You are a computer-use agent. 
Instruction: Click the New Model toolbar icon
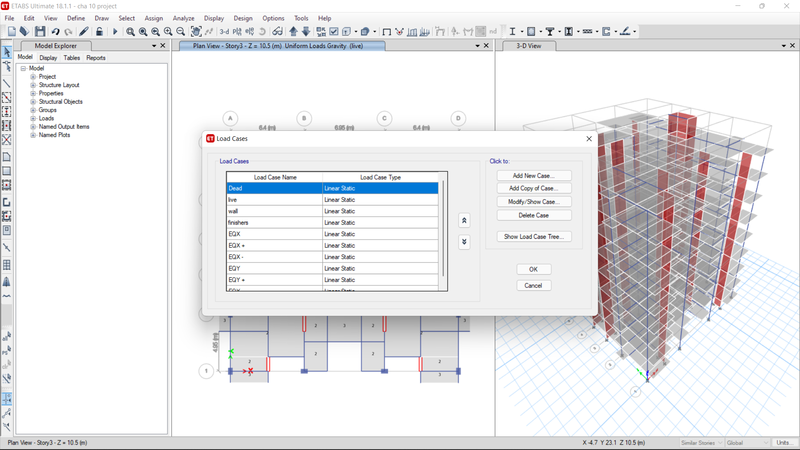12,32
